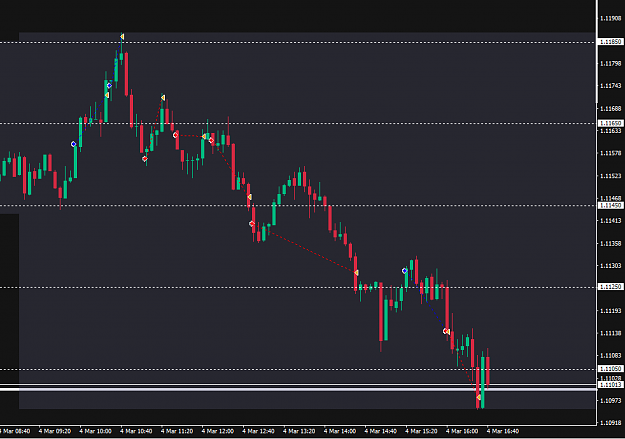Click the 1.11413 price scale value
This screenshot has height=439, width=625.
(611, 220)
